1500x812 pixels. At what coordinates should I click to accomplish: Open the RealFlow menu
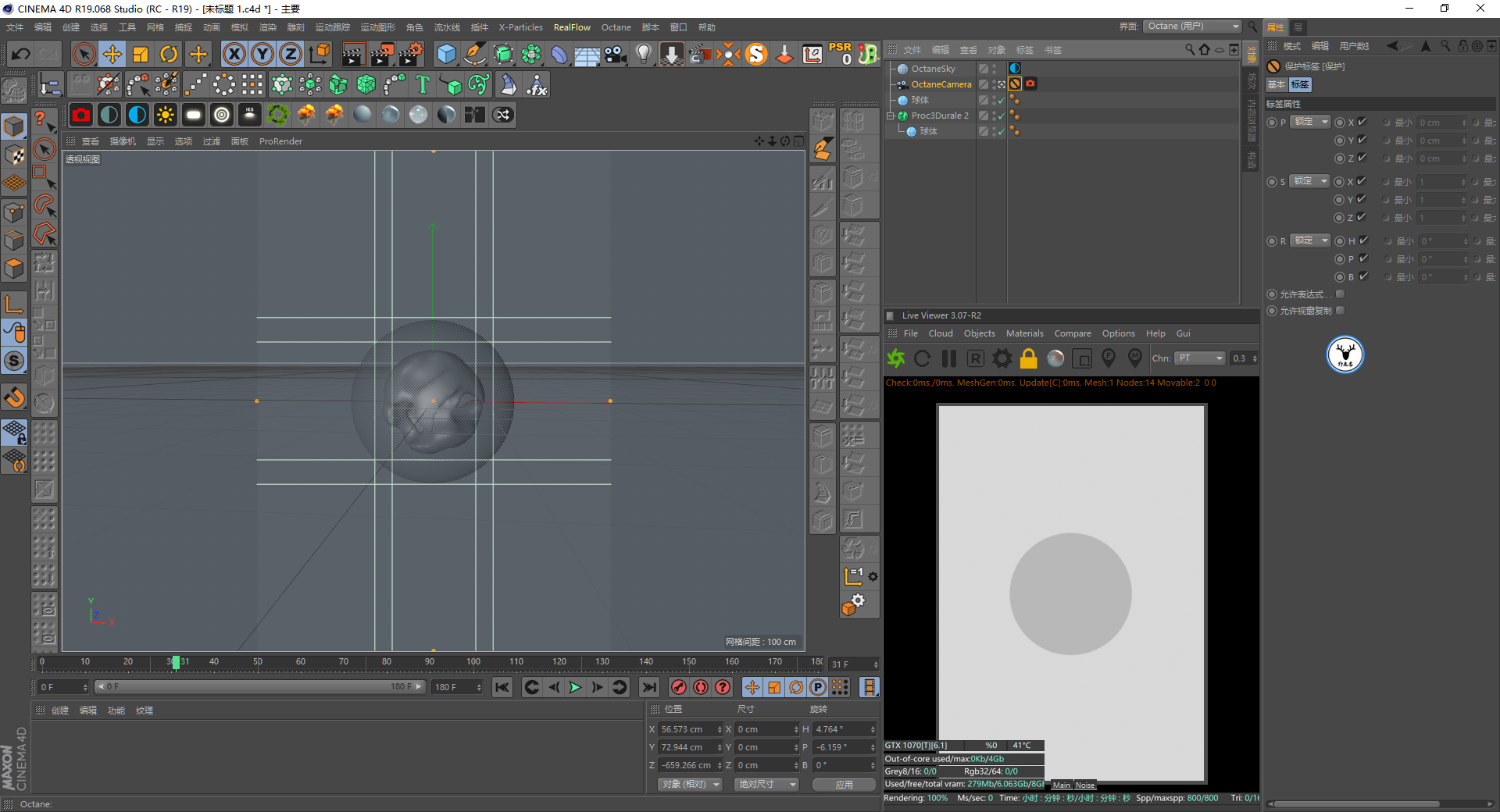pyautogui.click(x=572, y=27)
